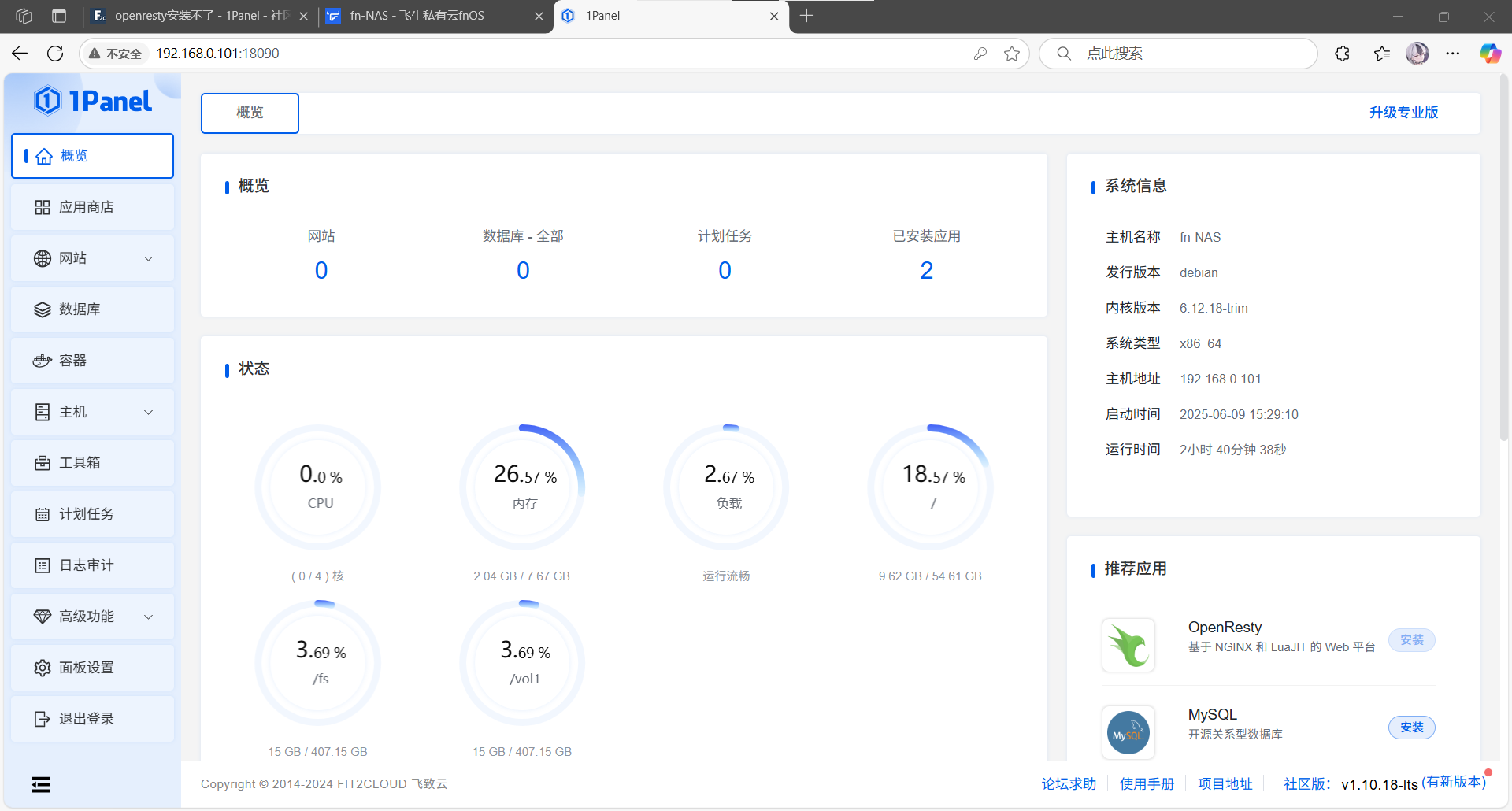Refresh the page with the browser reload icon
Image resolution: width=1512 pixels, height=811 pixels.
55,54
